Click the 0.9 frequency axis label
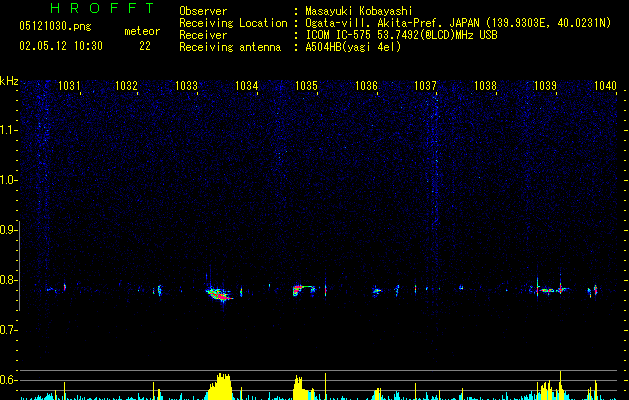The width and height of the screenshot is (629, 400). (8, 229)
